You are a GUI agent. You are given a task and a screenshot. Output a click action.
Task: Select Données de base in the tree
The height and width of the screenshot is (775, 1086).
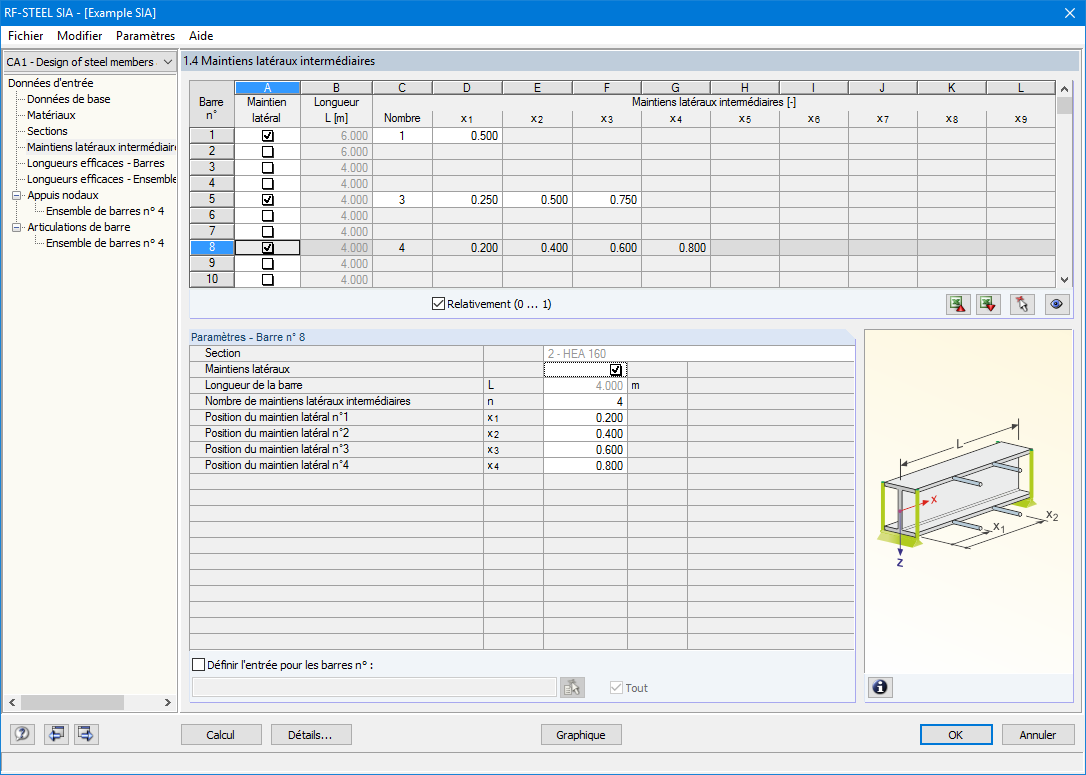click(x=69, y=99)
